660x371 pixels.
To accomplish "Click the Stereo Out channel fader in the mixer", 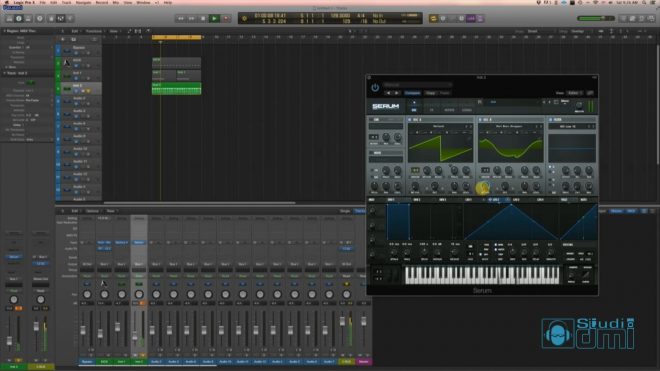I will pos(343,322).
